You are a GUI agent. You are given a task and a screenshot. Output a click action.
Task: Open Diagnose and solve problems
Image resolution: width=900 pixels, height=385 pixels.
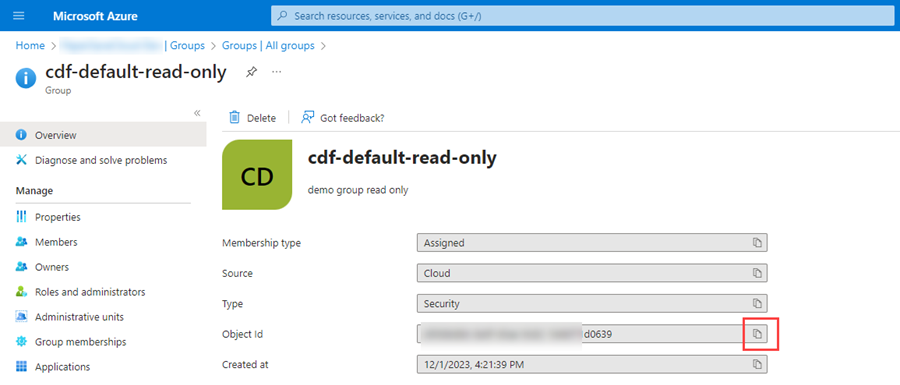tap(103, 160)
